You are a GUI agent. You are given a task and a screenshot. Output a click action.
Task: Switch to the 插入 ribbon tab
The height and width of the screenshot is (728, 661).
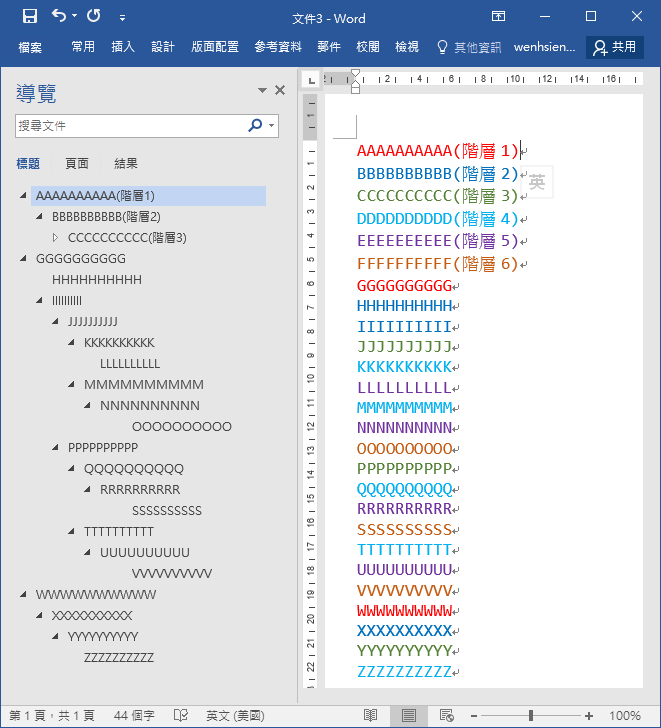point(123,47)
